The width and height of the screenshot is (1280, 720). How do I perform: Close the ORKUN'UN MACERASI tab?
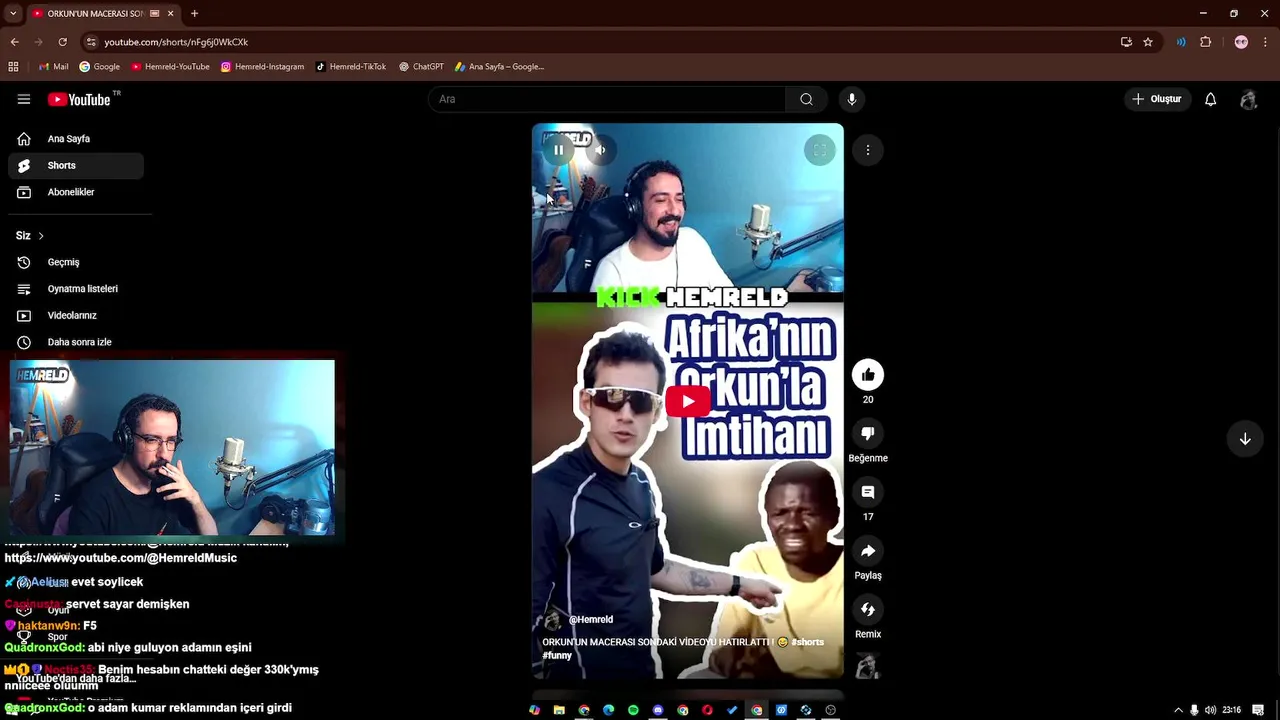pyautogui.click(x=170, y=14)
